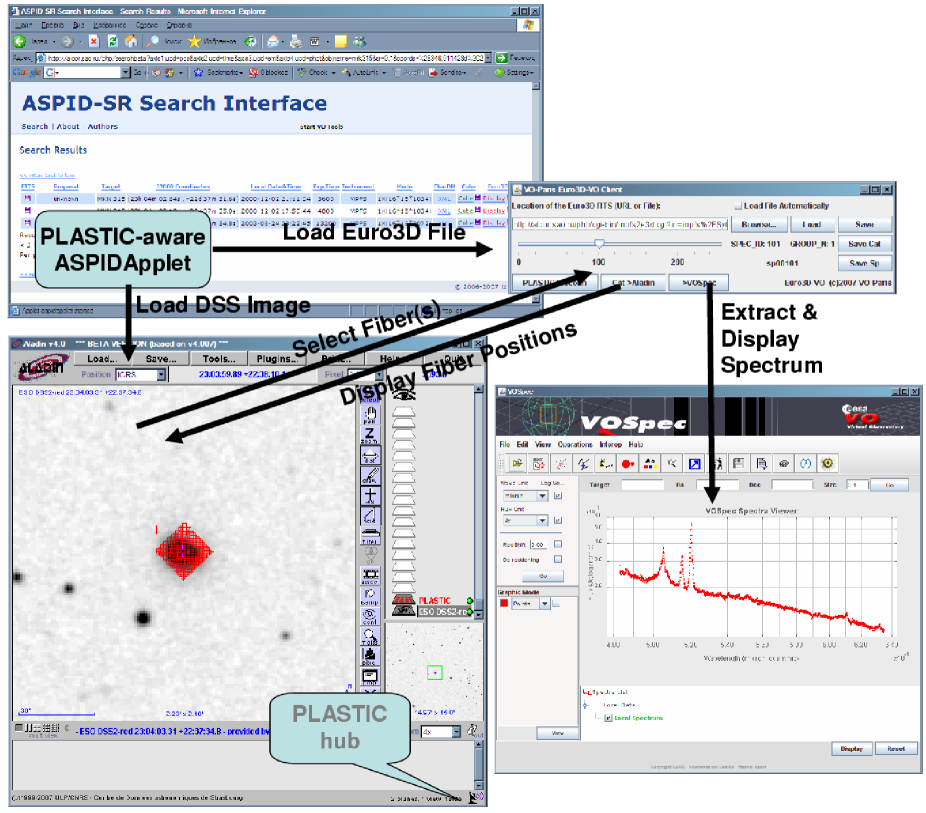Open the Operations menu in VOSpec
Image resolution: width=926 pixels, height=813 pixels.
(x=576, y=444)
